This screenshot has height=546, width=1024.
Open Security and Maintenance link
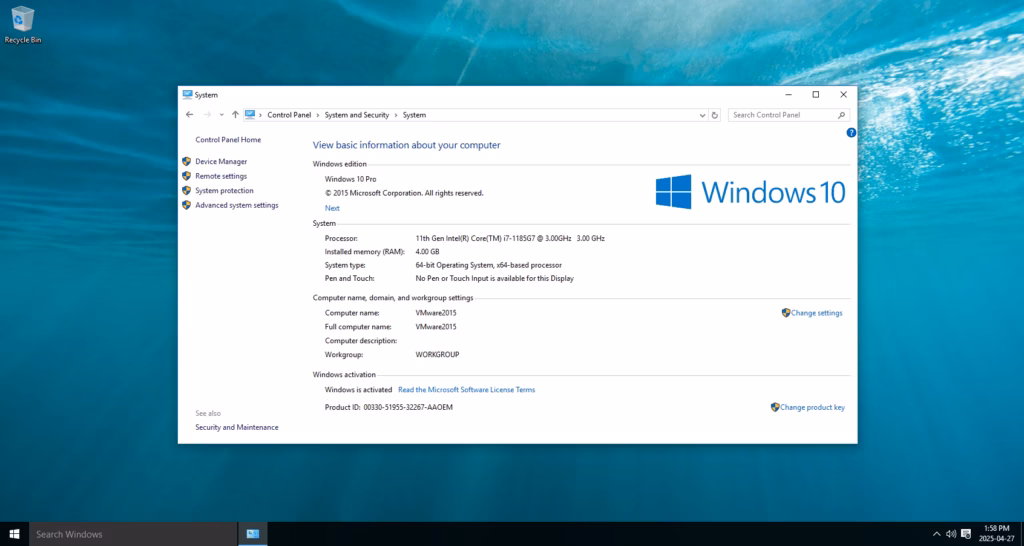236,427
